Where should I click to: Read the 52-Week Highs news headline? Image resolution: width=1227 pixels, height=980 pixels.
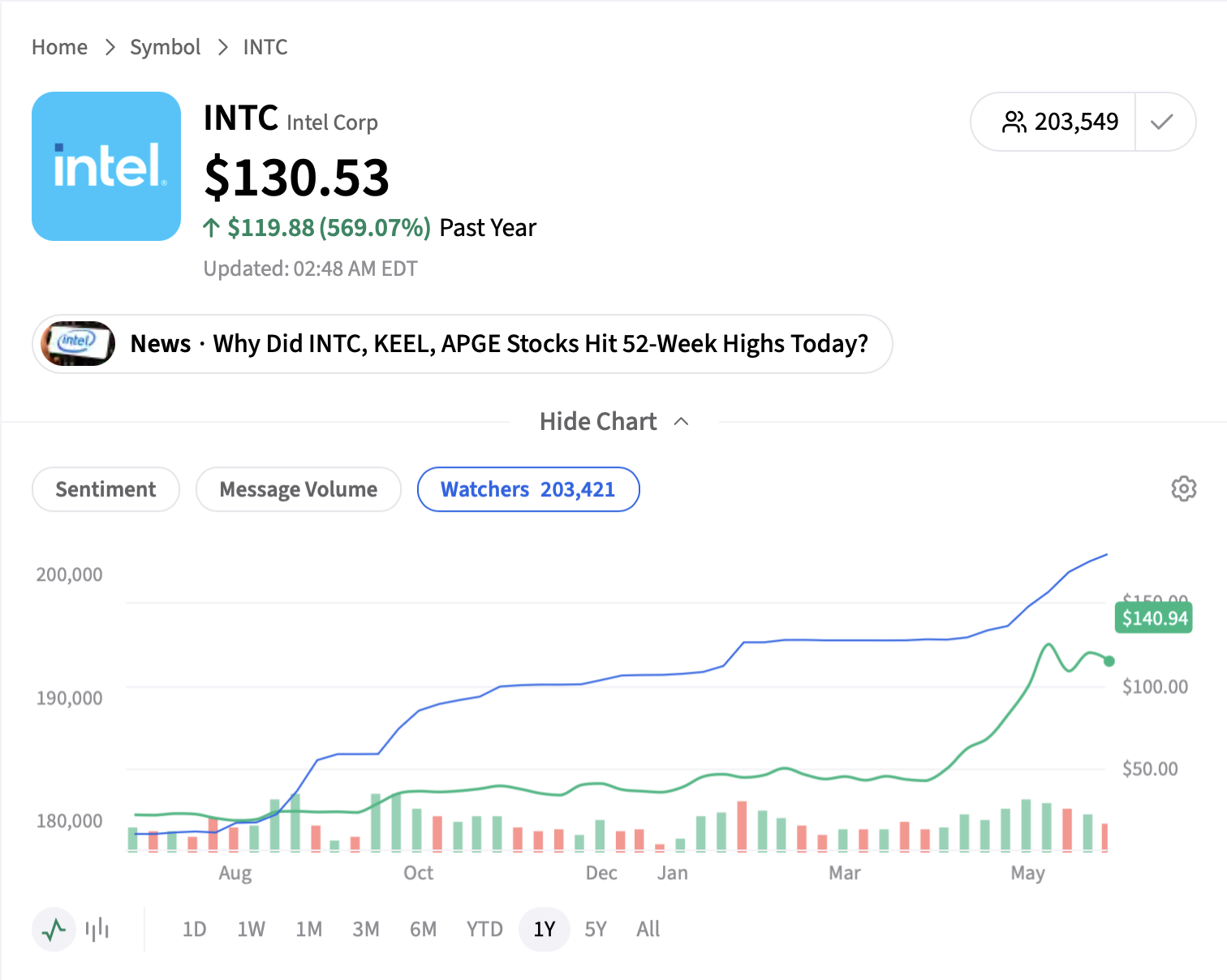point(540,344)
